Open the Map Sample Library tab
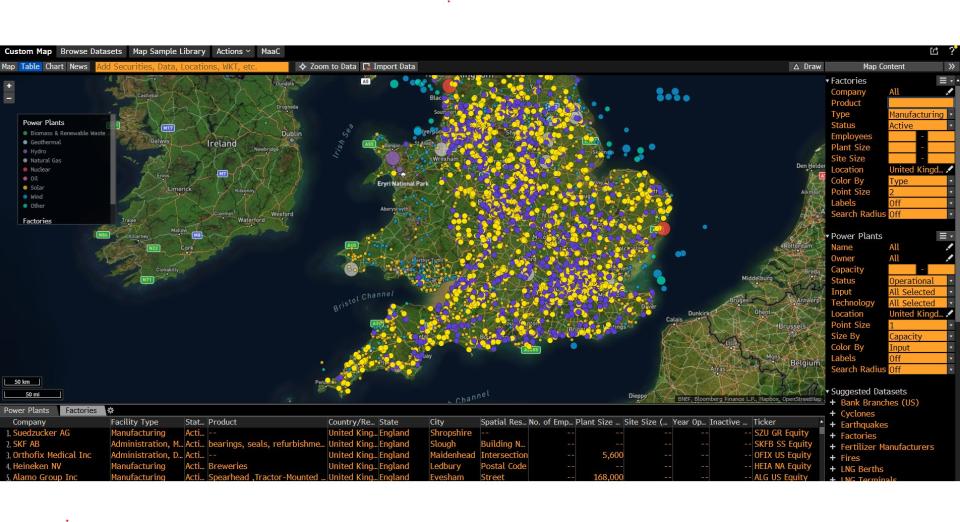This screenshot has height=522, width=960. point(168,51)
